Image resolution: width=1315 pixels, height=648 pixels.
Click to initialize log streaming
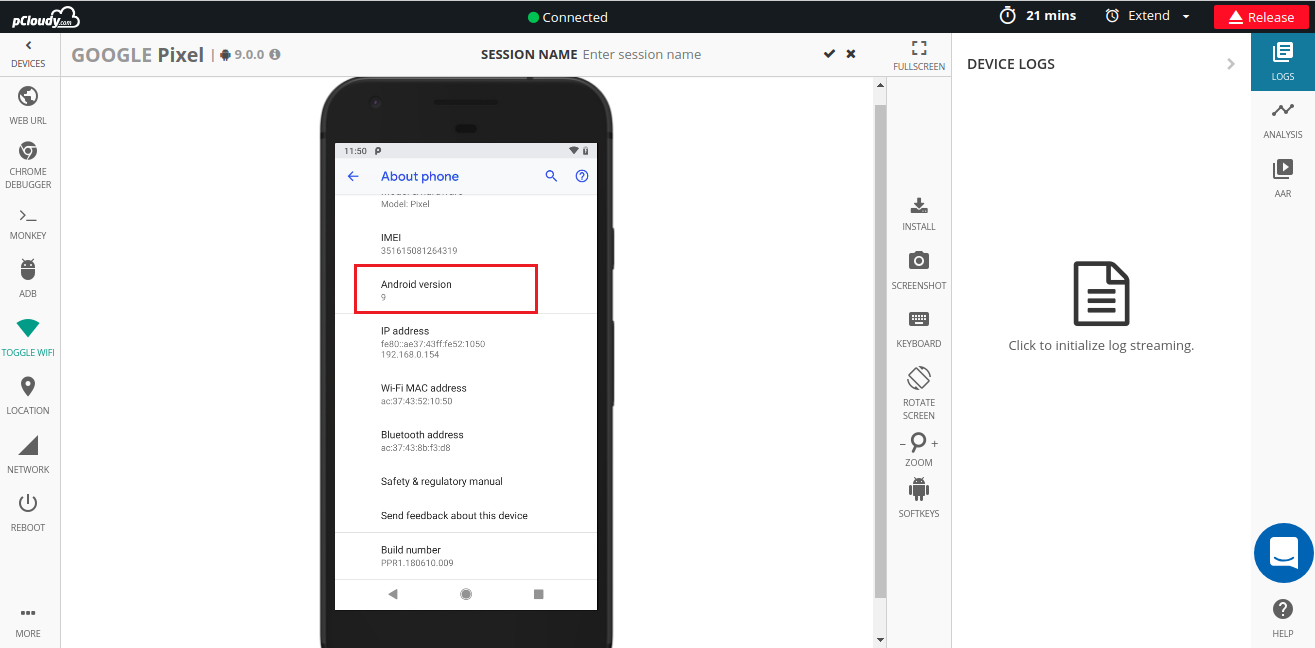(x=1101, y=307)
